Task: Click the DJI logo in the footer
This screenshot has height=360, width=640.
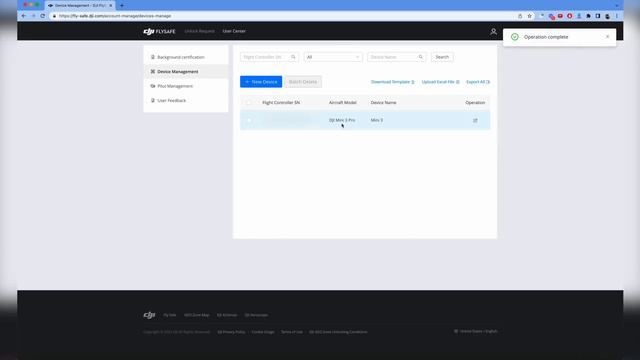Action: click(149, 315)
